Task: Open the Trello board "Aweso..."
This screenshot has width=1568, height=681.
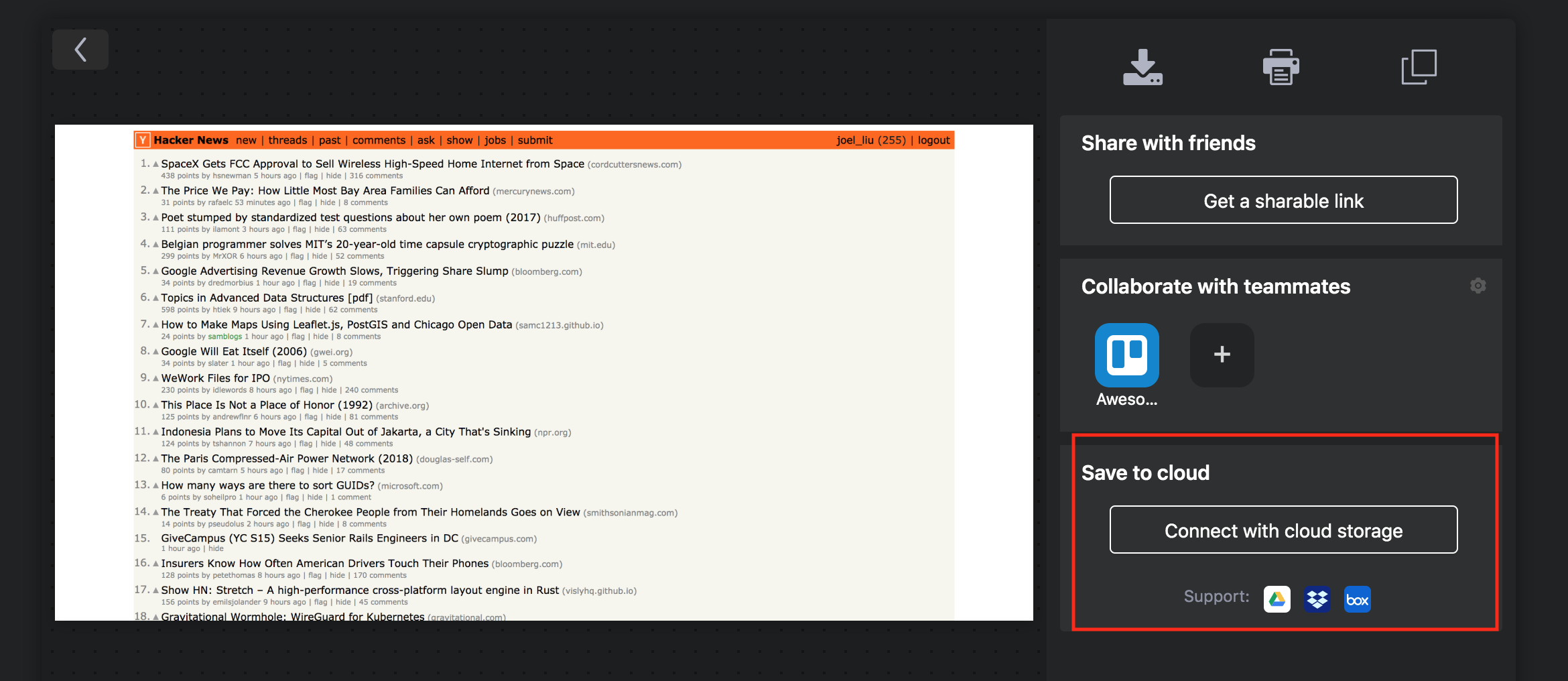Action: (1126, 355)
